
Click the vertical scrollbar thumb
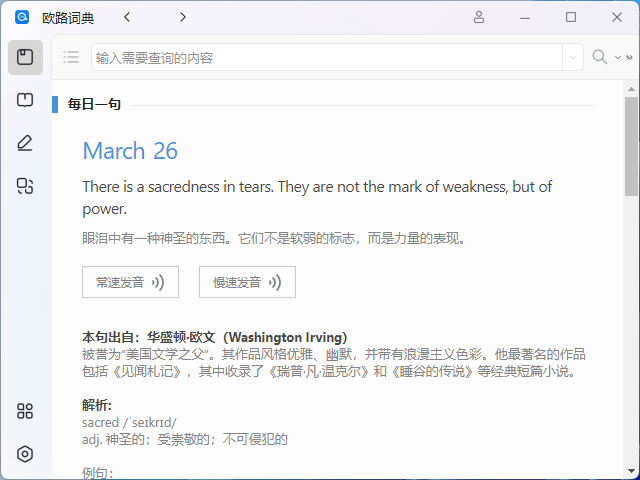631,147
